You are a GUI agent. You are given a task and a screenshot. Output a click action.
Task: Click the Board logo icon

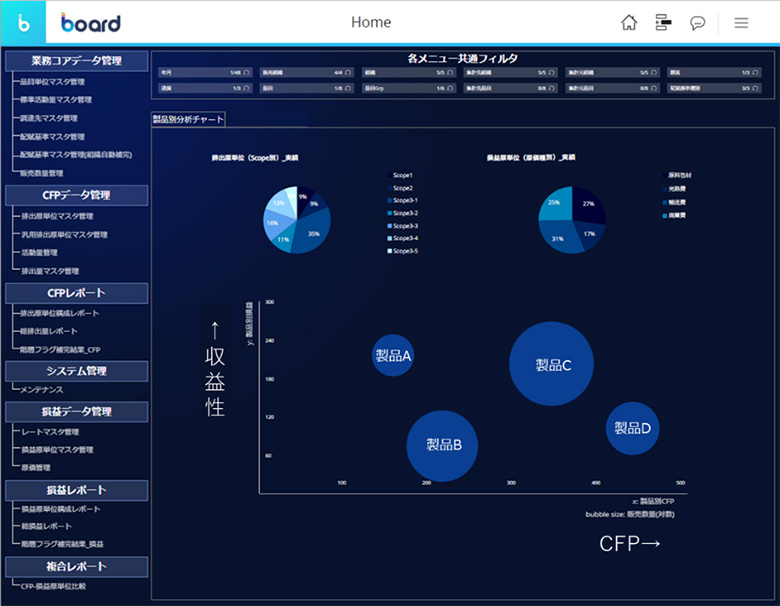22,22
